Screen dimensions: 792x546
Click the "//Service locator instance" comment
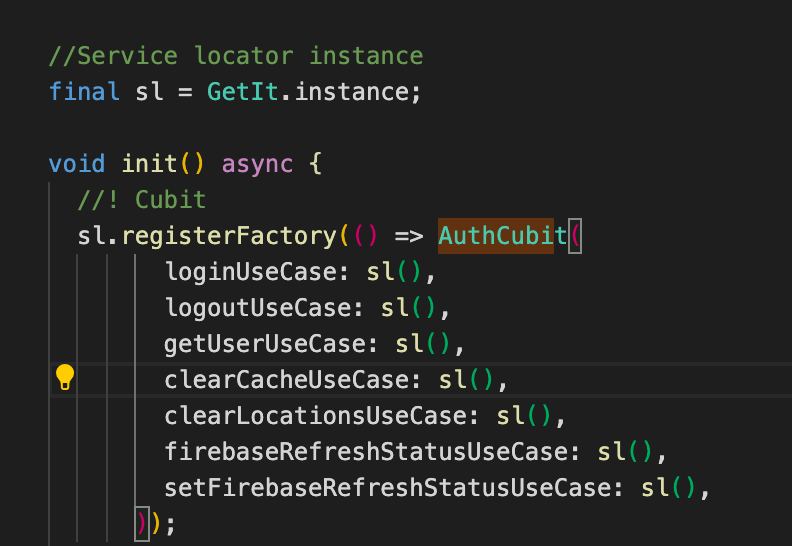pos(236,56)
